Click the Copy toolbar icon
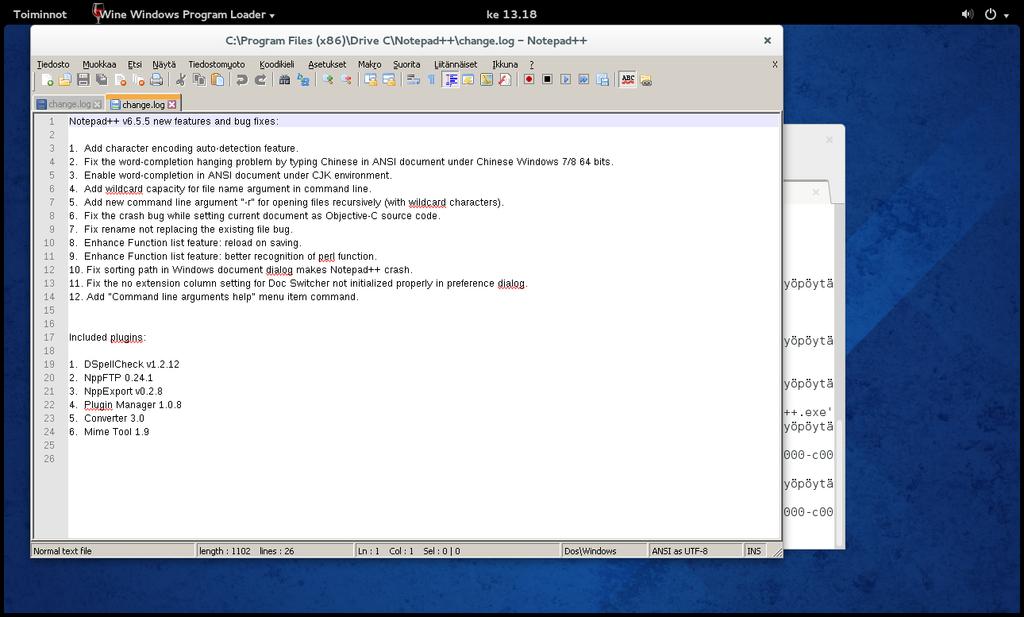The image size is (1024, 617). click(199, 80)
